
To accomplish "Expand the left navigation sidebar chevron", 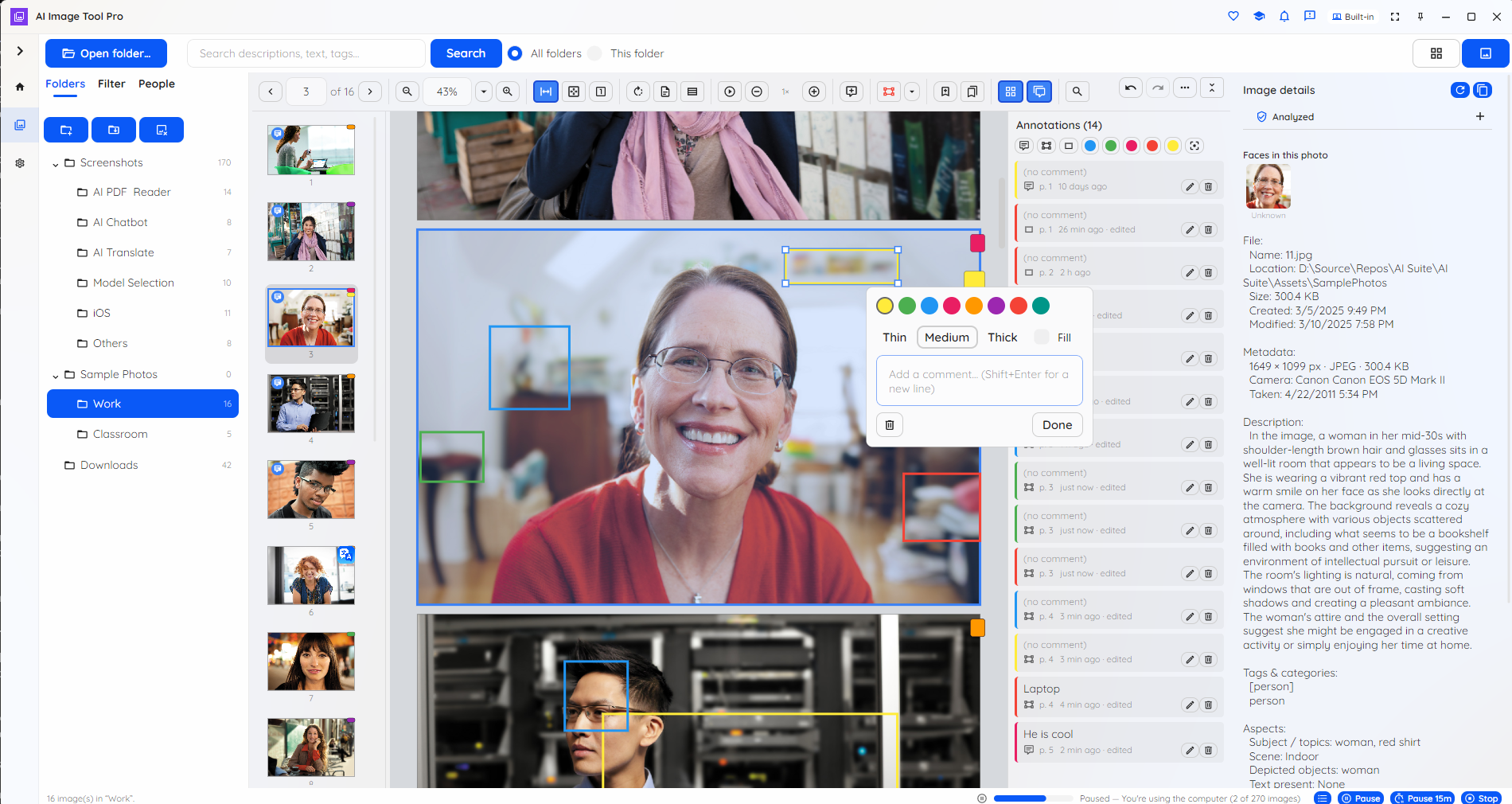I will 20,51.
